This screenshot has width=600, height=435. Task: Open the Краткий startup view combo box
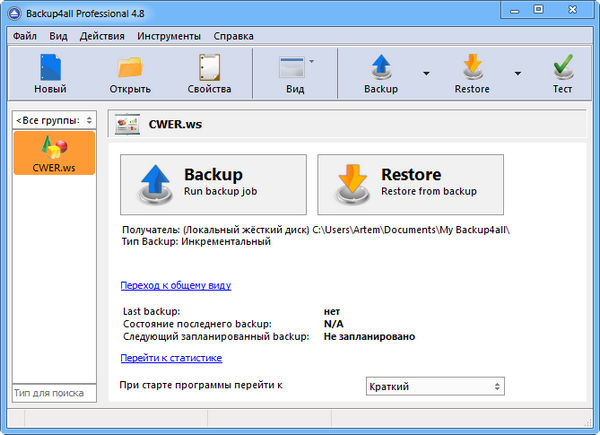pyautogui.click(x=434, y=386)
